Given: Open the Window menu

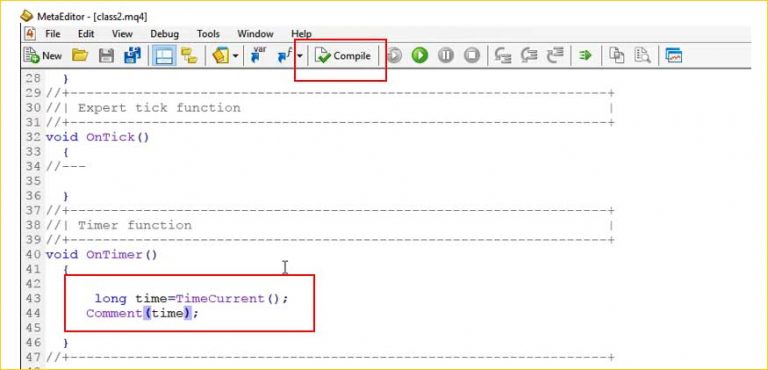Looking at the screenshot, I should pyautogui.click(x=255, y=34).
